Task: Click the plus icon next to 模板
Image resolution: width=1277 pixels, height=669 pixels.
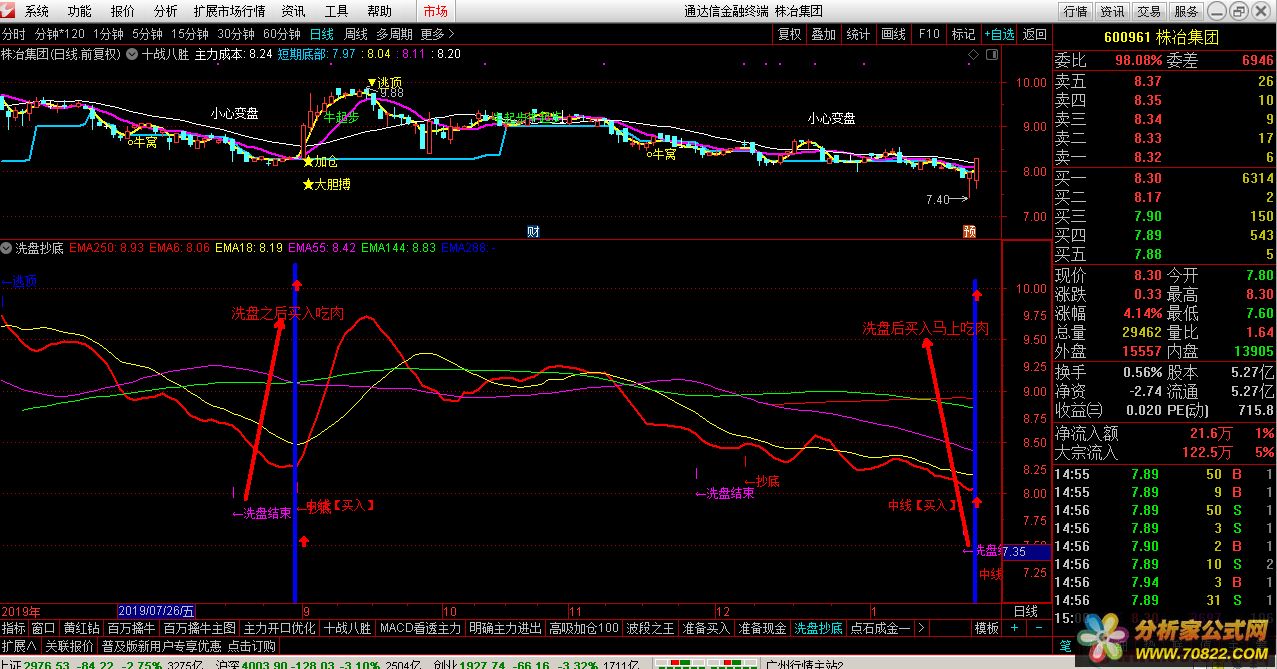Action: click(1014, 628)
